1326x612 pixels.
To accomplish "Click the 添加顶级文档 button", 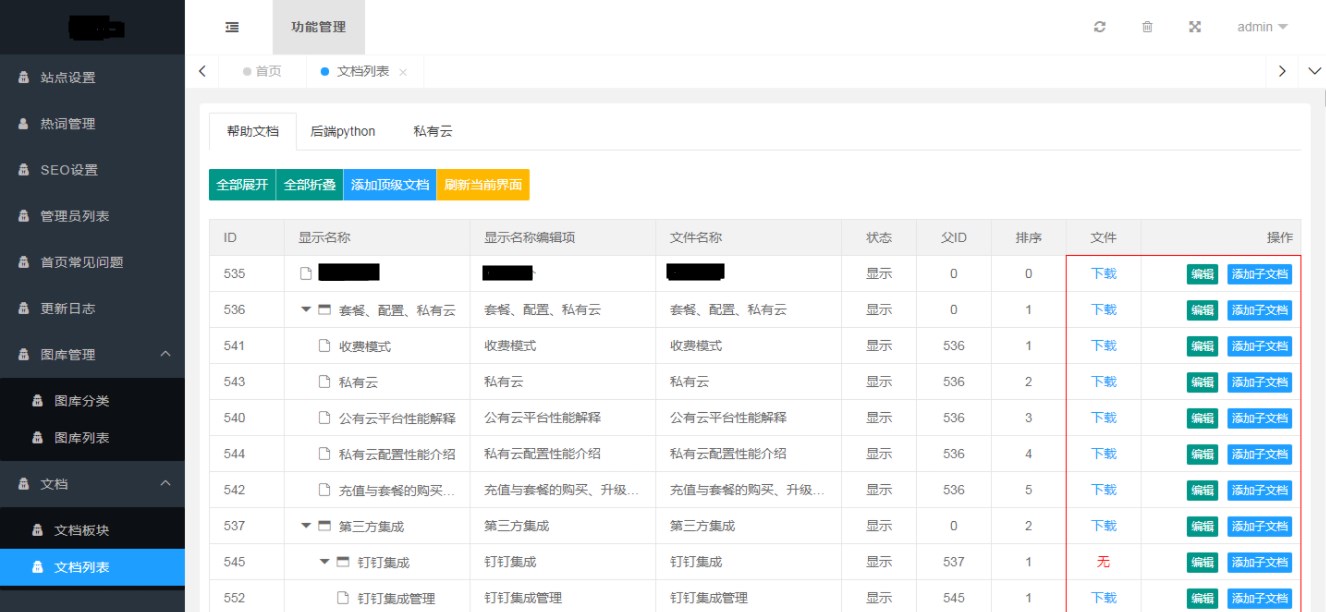I will point(389,185).
